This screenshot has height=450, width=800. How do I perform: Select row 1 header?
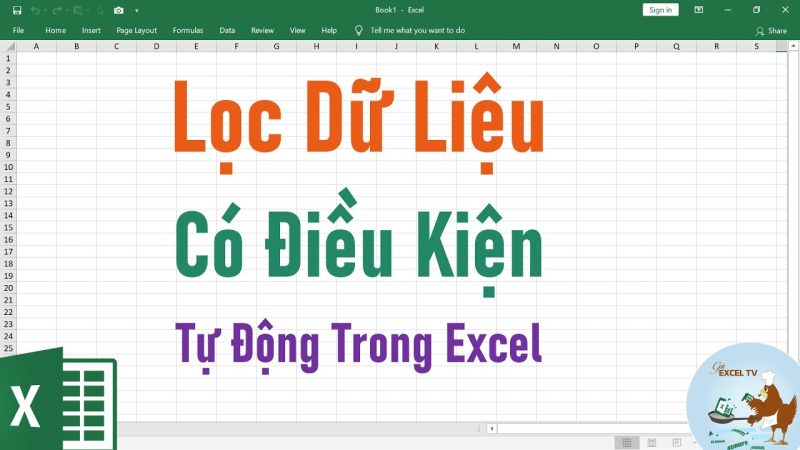click(8, 58)
